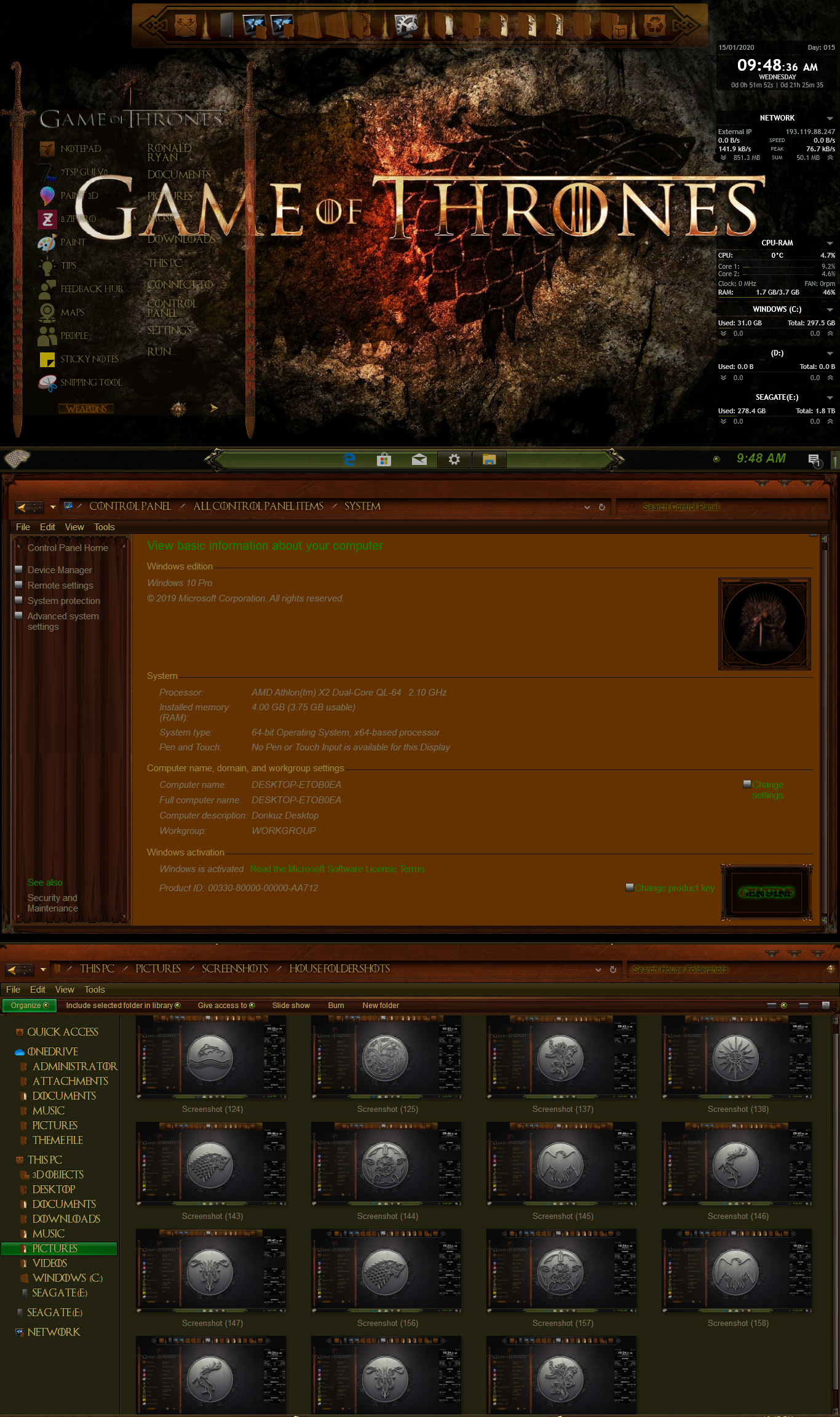The image size is (840, 1417).
Task: Open the Action Center notification icon
Action: coord(814,459)
